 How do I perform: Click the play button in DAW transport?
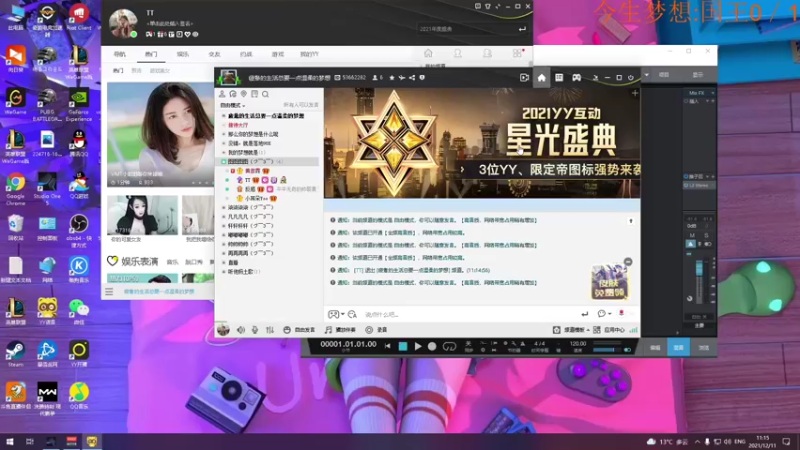[x=418, y=346]
